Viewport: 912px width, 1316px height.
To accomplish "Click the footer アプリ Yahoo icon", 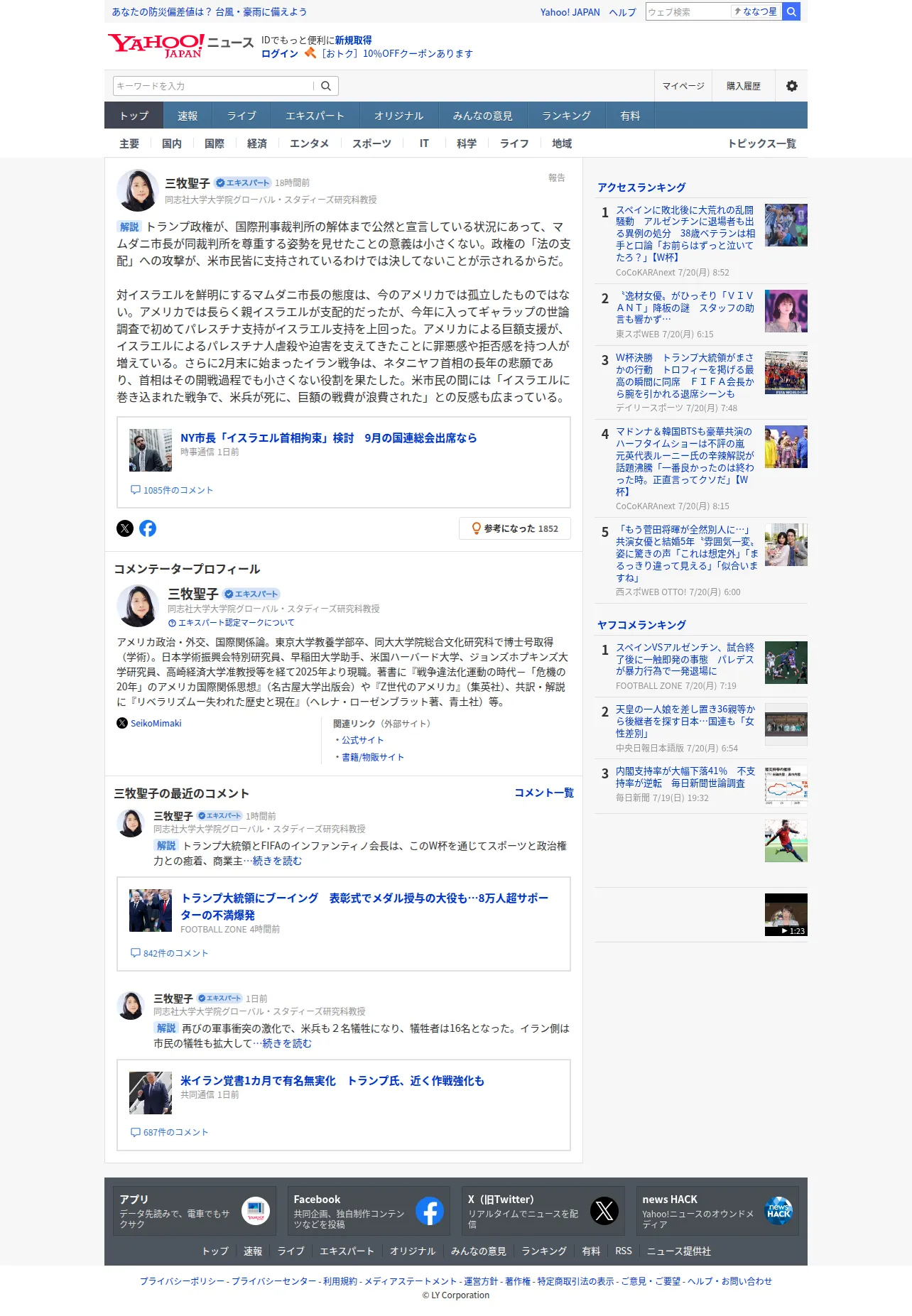I will [x=256, y=1211].
